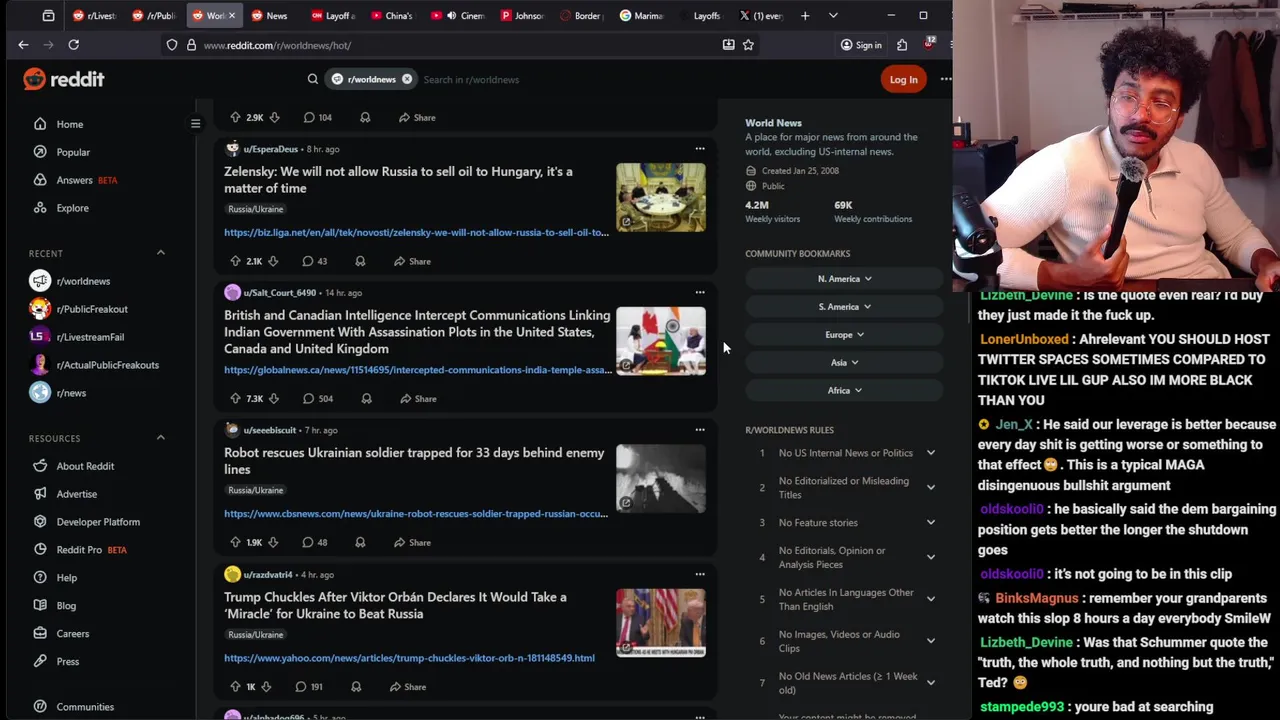Viewport: 1280px width, 720px height.
Task: Expand N. America community bookmark dropdown
Action: [x=844, y=279]
